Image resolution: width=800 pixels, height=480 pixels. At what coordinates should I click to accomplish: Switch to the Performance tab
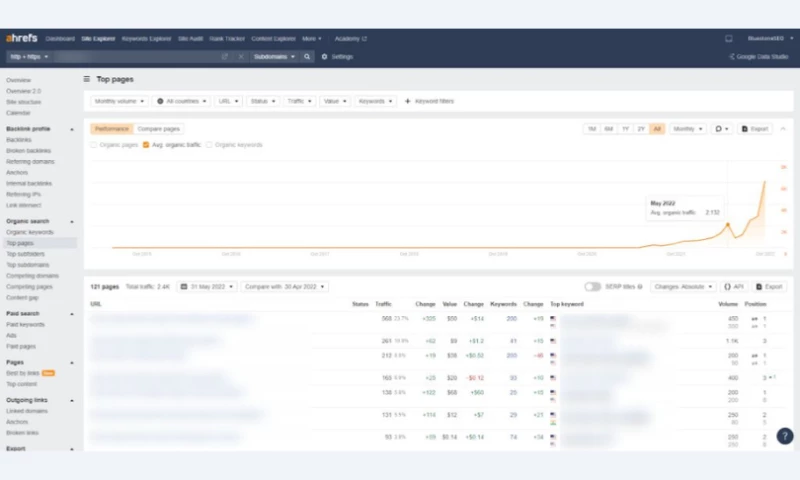click(x=112, y=129)
